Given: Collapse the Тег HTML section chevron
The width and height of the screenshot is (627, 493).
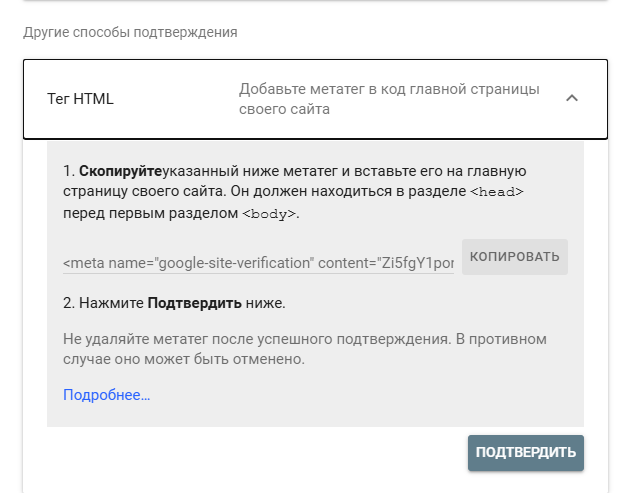Looking at the screenshot, I should [x=572, y=98].
